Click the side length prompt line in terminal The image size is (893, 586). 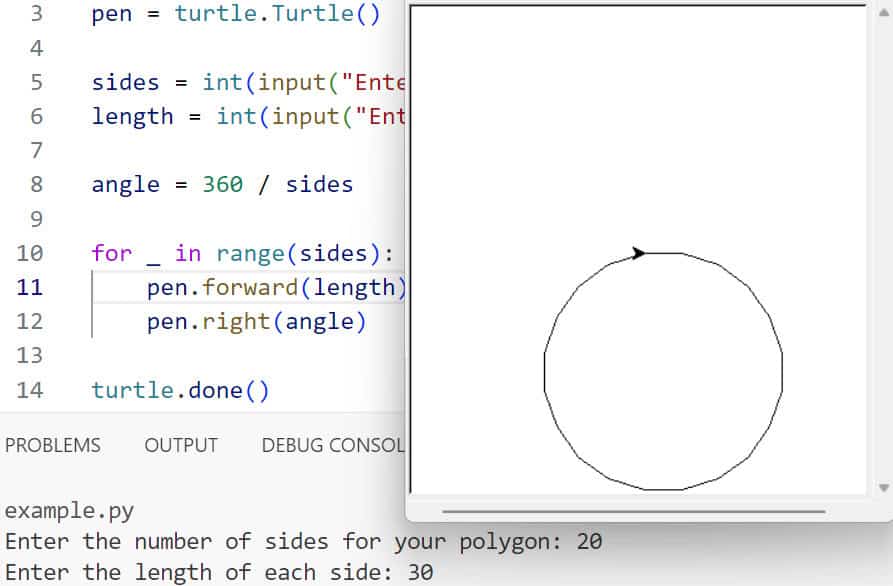pos(219,573)
